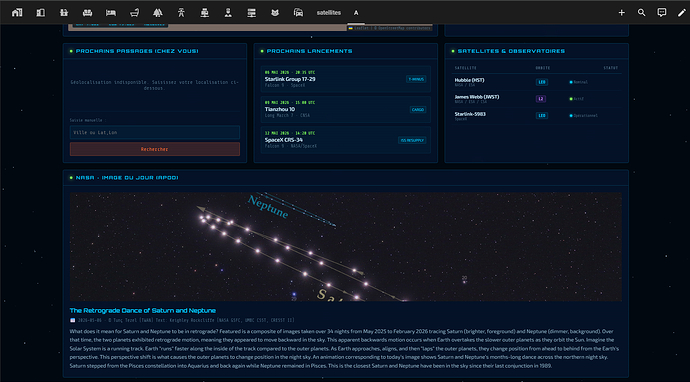Open the SpaceX CRS-34 launch card
The width and height of the screenshot is (690, 382).
[x=345, y=140]
